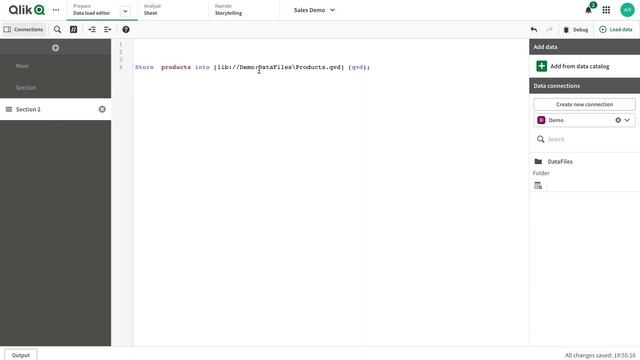Screen dimensions: 640x360
Task: Click line number 4 in gutter
Action: pos(121,67)
